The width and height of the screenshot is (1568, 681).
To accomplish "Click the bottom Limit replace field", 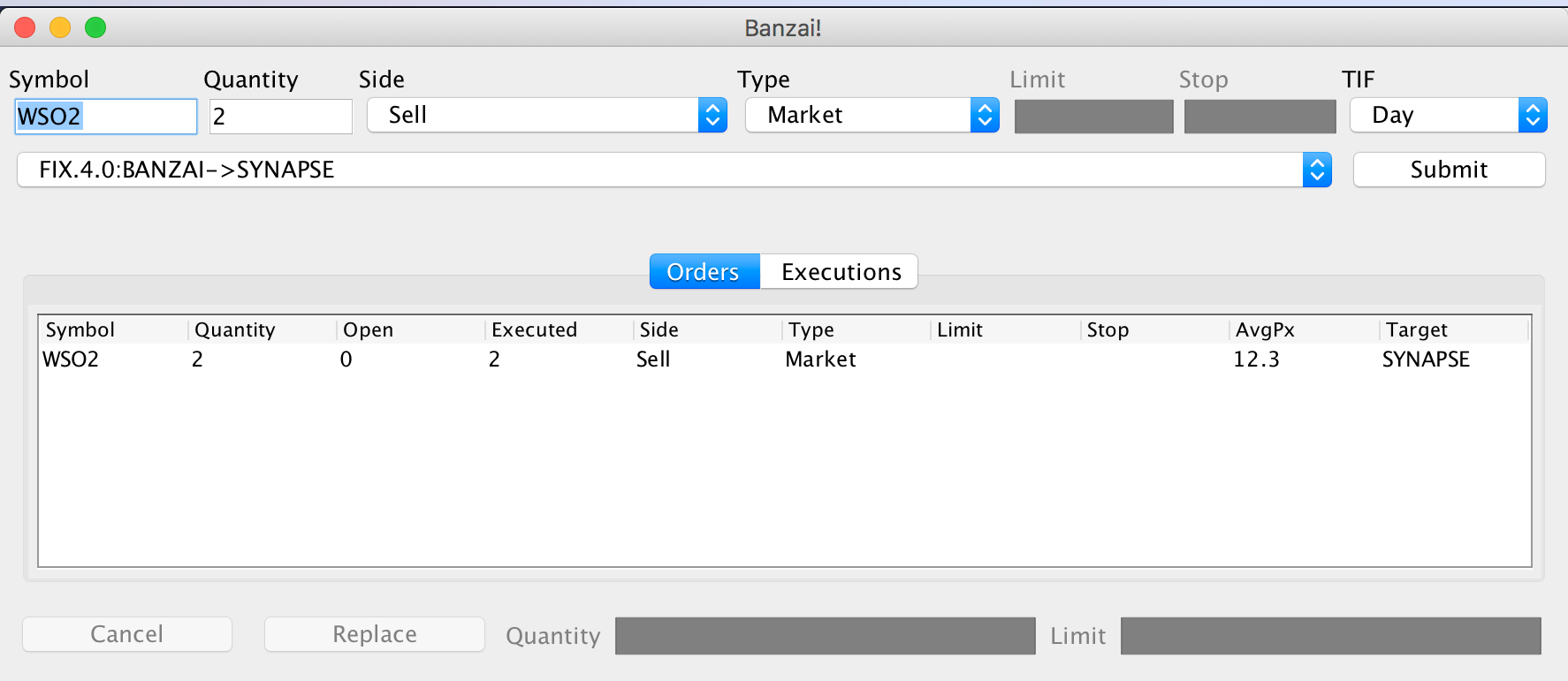I will (1331, 636).
